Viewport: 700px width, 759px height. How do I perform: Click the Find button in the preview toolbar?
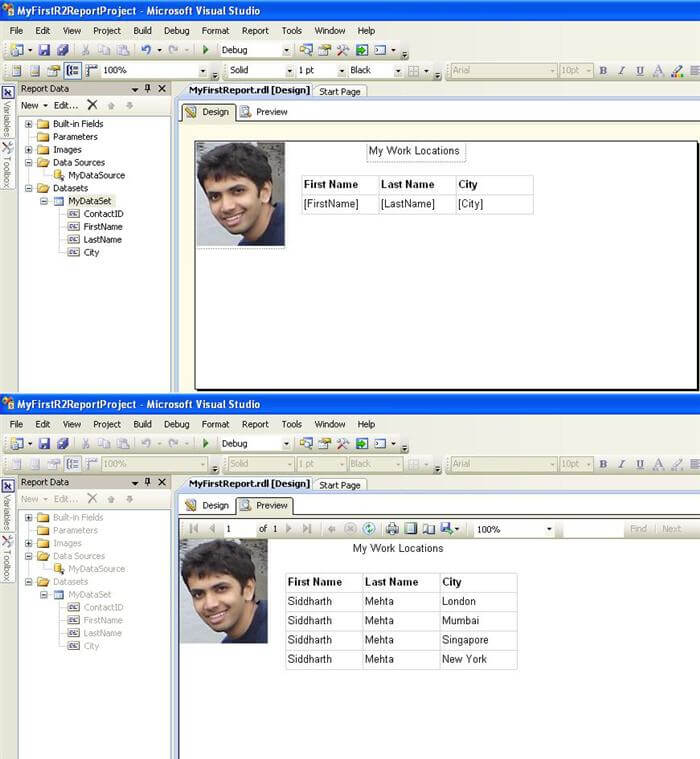coord(638,529)
